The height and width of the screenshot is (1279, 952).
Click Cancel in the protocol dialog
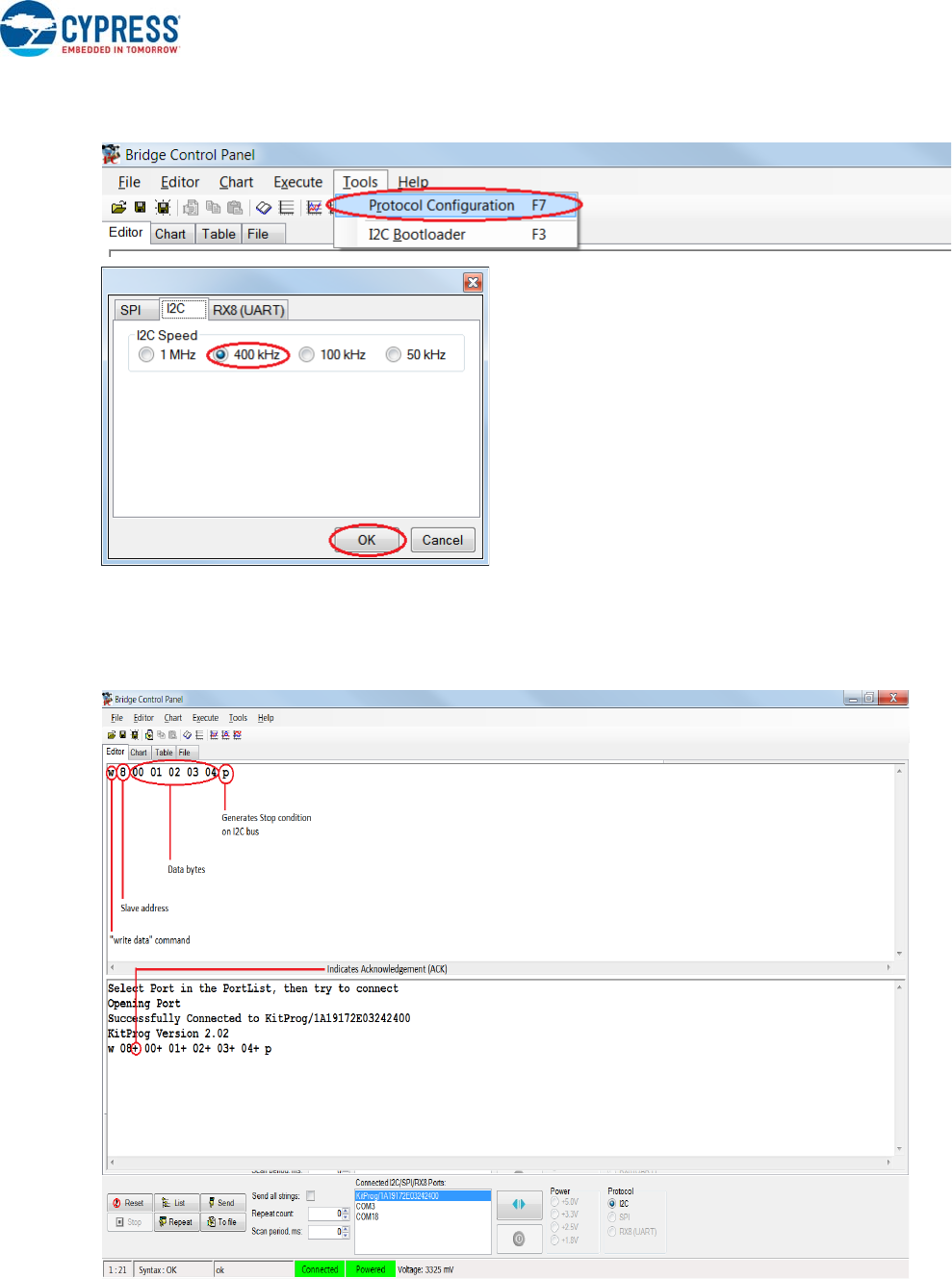(x=443, y=541)
